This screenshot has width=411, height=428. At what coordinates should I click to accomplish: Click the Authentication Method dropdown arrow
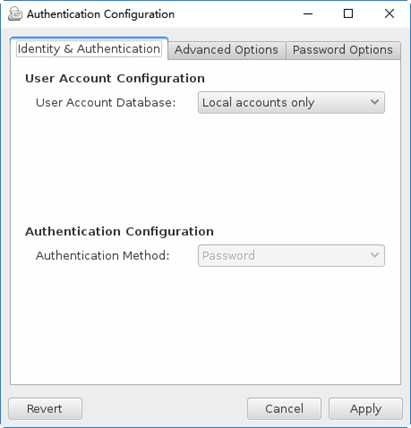[374, 255]
